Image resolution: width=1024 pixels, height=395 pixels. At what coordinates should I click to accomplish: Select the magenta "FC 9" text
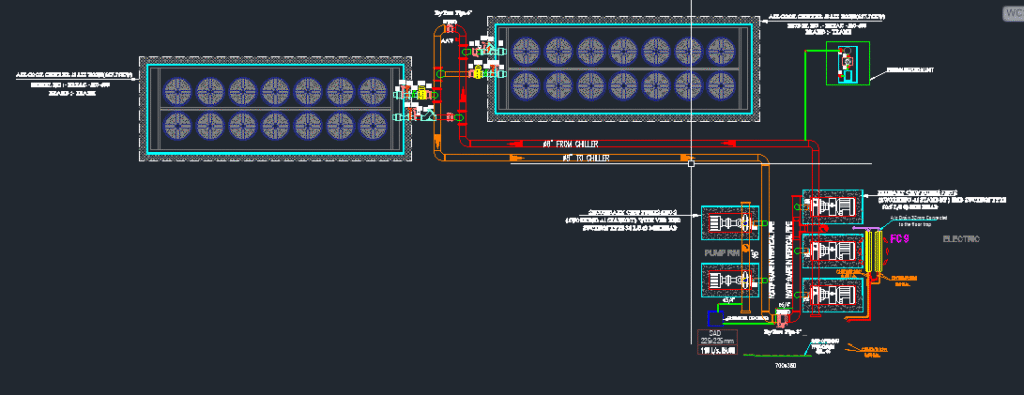(x=900, y=239)
